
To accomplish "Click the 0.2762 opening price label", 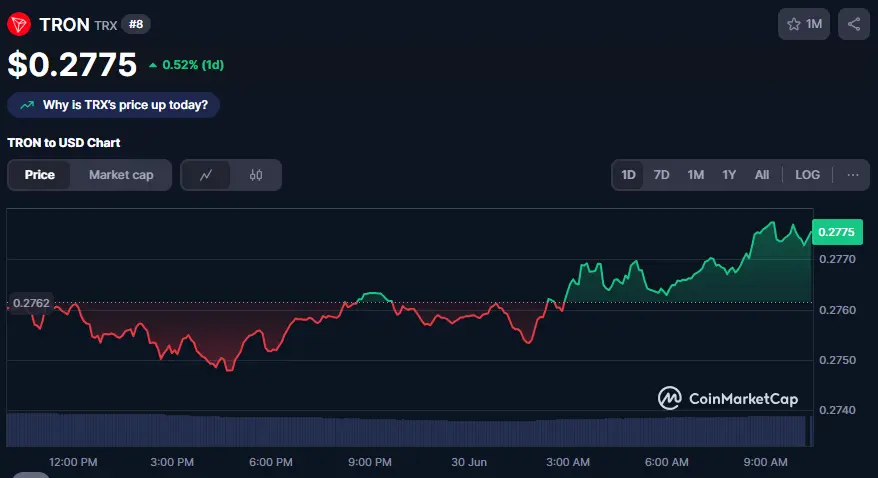I will pyautogui.click(x=31, y=303).
